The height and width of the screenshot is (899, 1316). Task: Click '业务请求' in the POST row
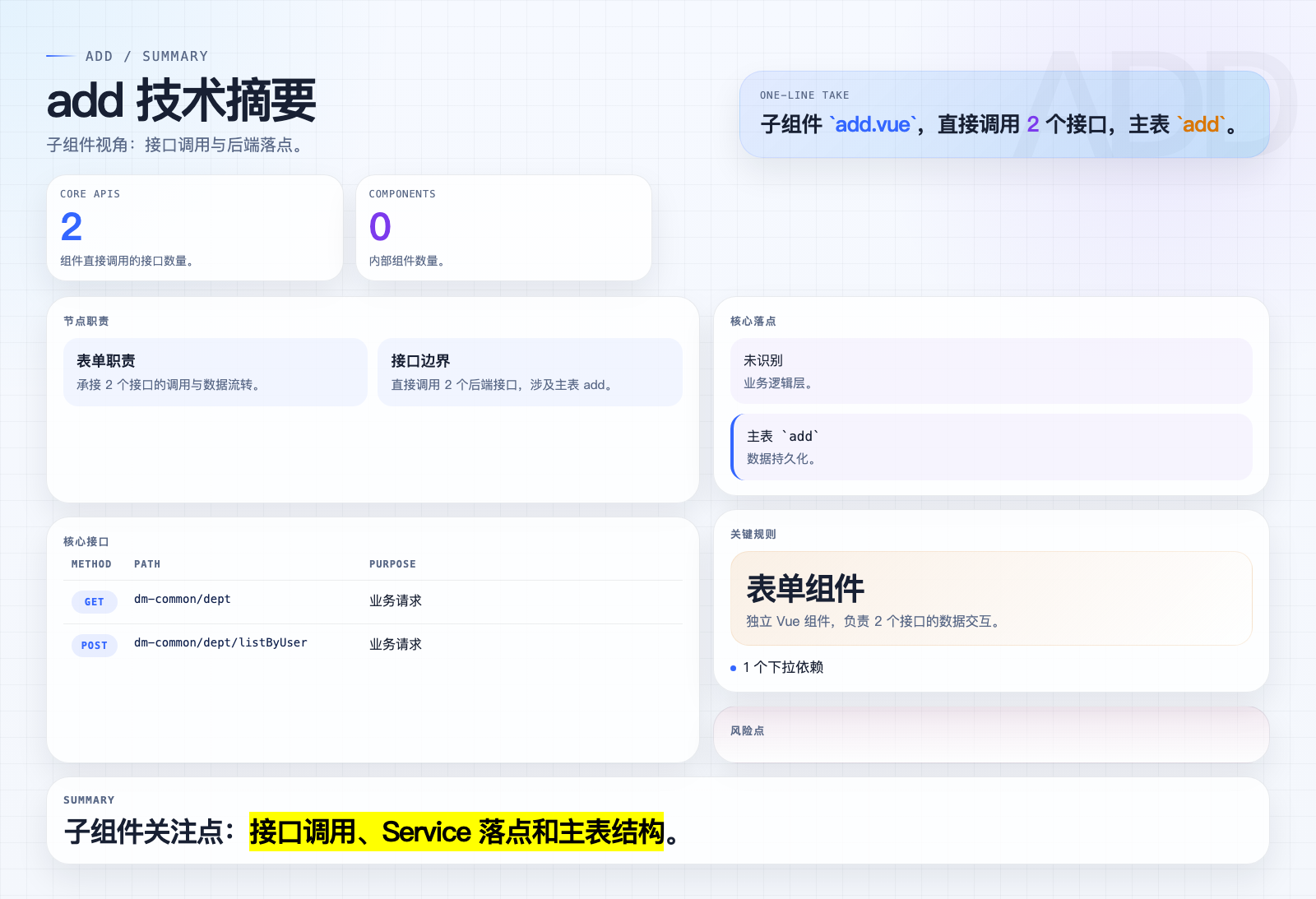pyautogui.click(x=396, y=644)
